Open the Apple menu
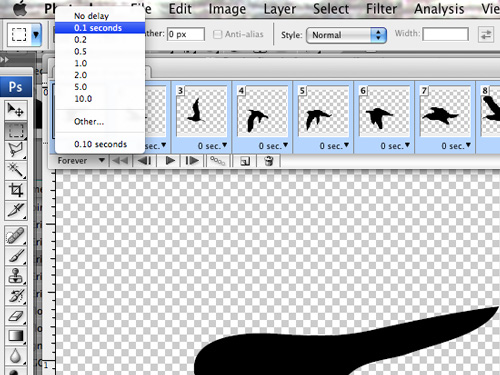Screen dimensions: 500x375 [x=20, y=9]
